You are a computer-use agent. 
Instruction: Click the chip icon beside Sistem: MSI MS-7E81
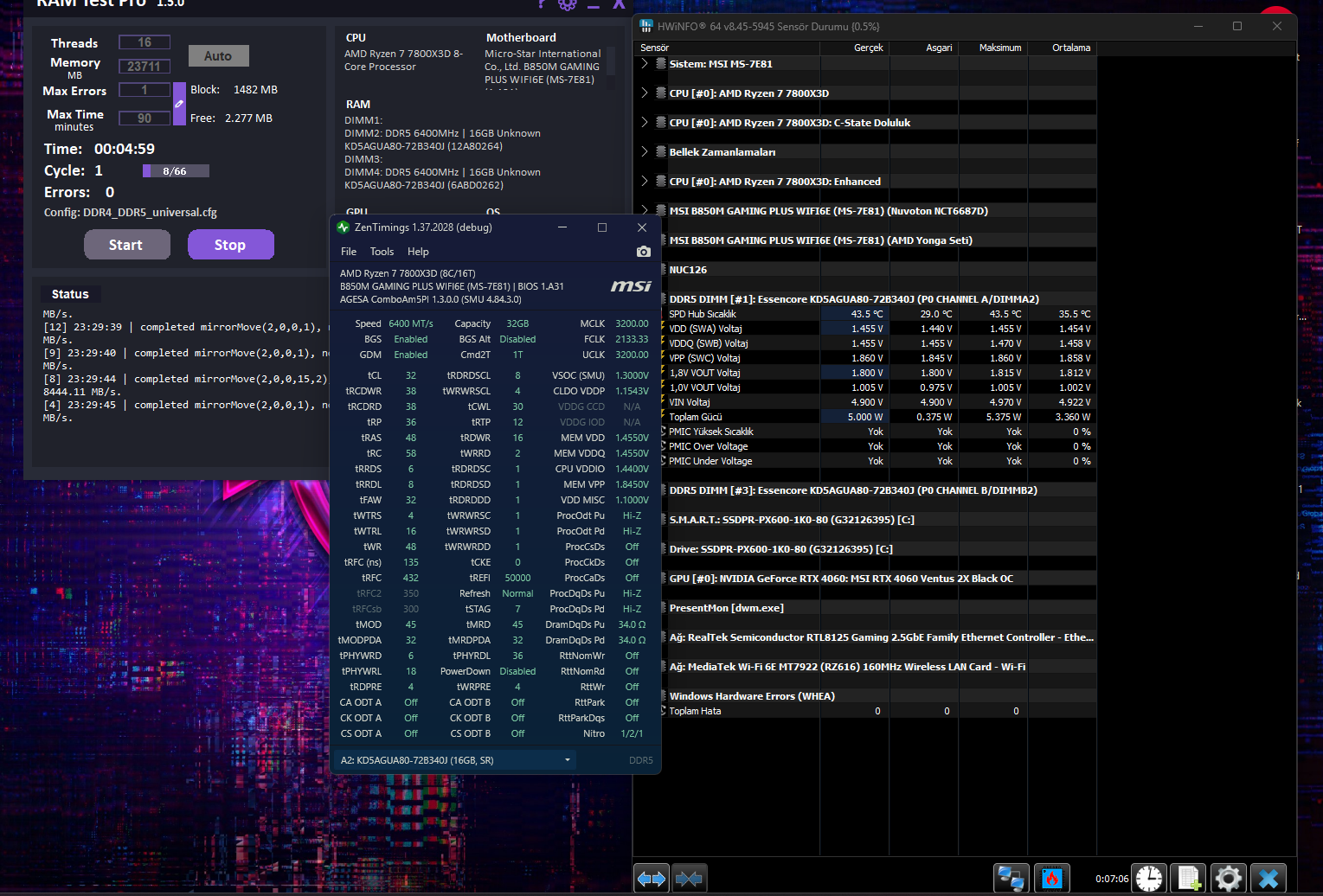click(x=661, y=64)
